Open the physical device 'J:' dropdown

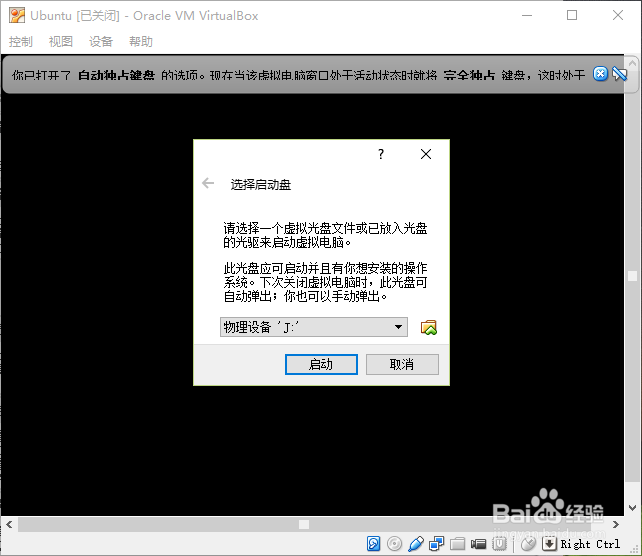314,327
